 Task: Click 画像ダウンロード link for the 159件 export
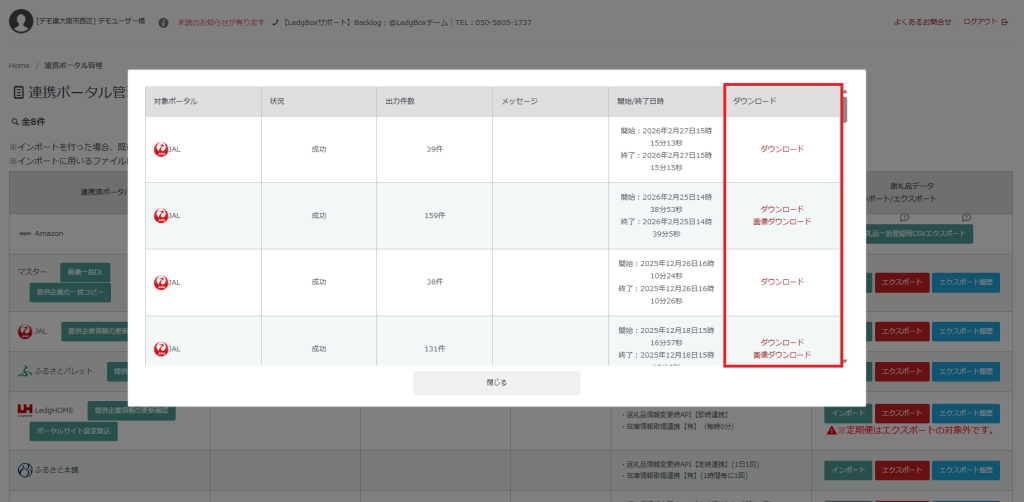click(782, 222)
